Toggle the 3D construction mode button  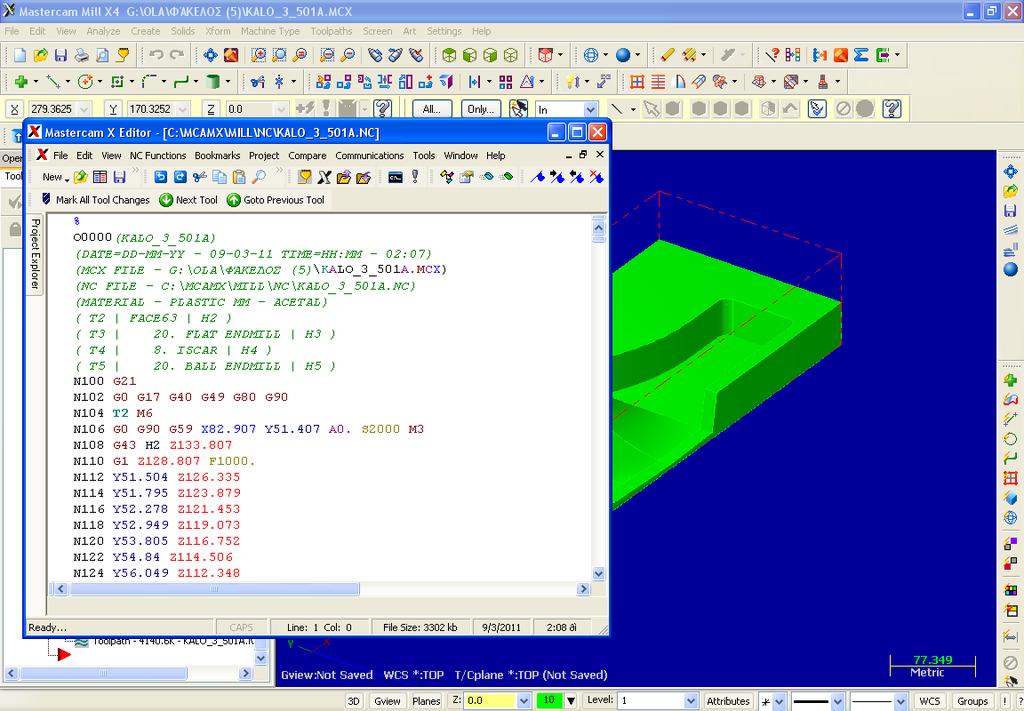pyautogui.click(x=353, y=701)
